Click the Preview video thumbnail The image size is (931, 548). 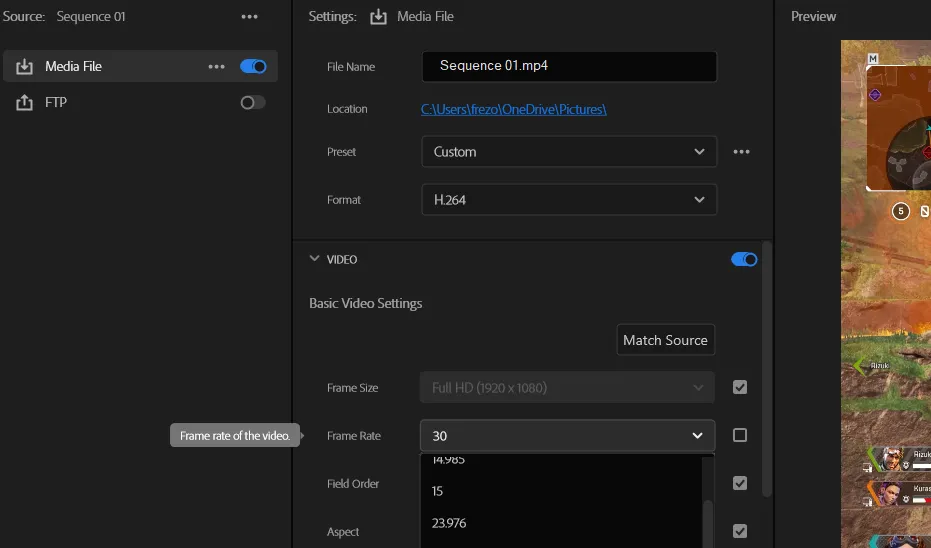point(886,294)
